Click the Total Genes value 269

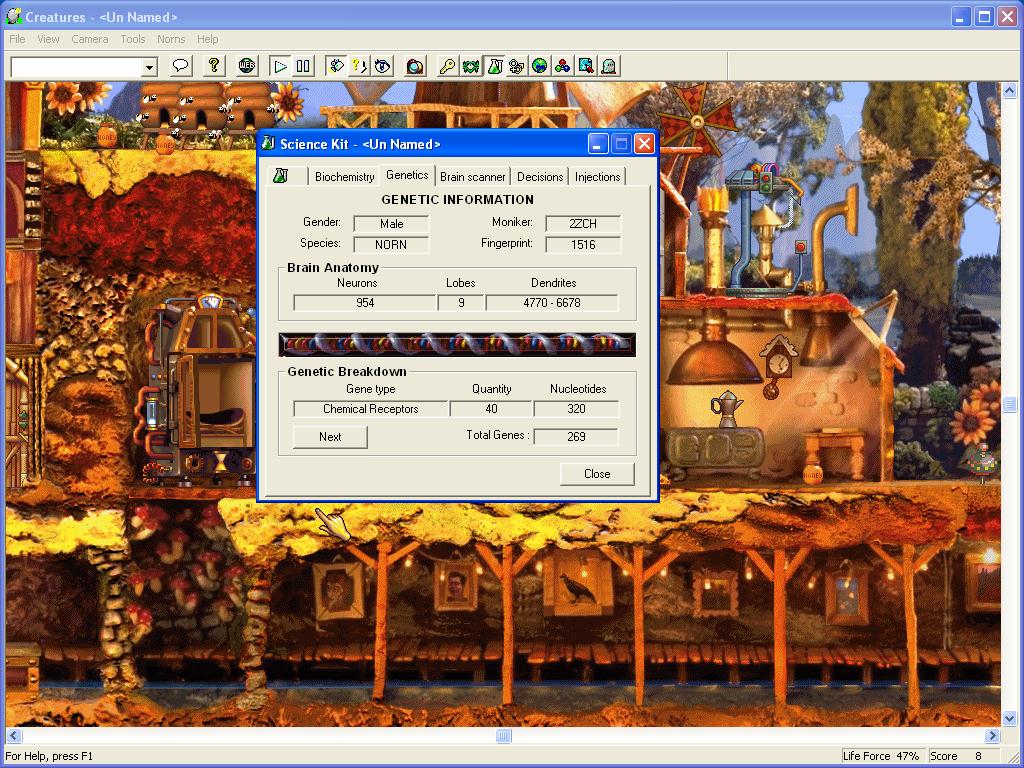click(576, 437)
